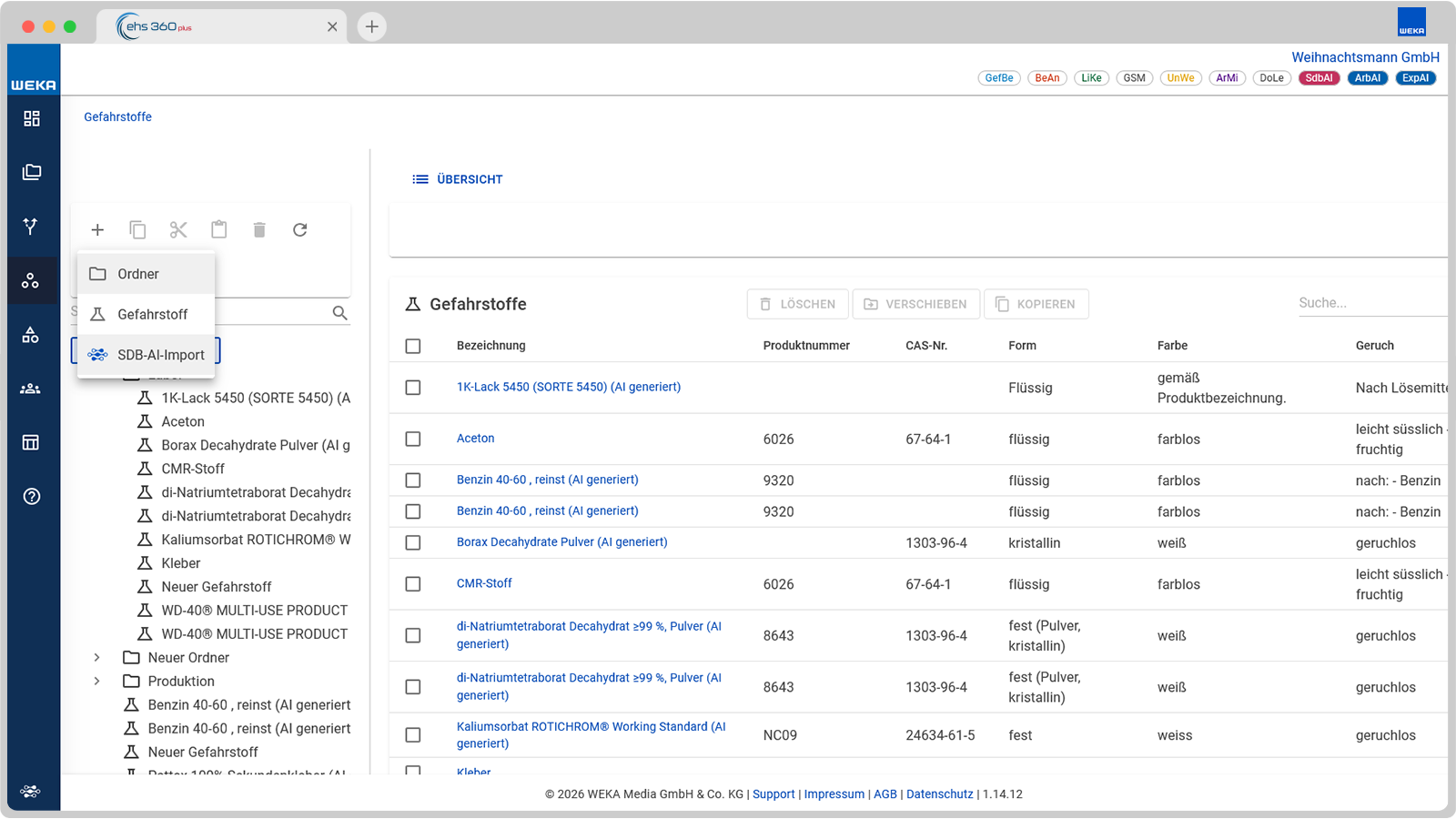The height and width of the screenshot is (819, 1456).
Task: Open the groups icon in sidebar
Action: [x=31, y=389]
